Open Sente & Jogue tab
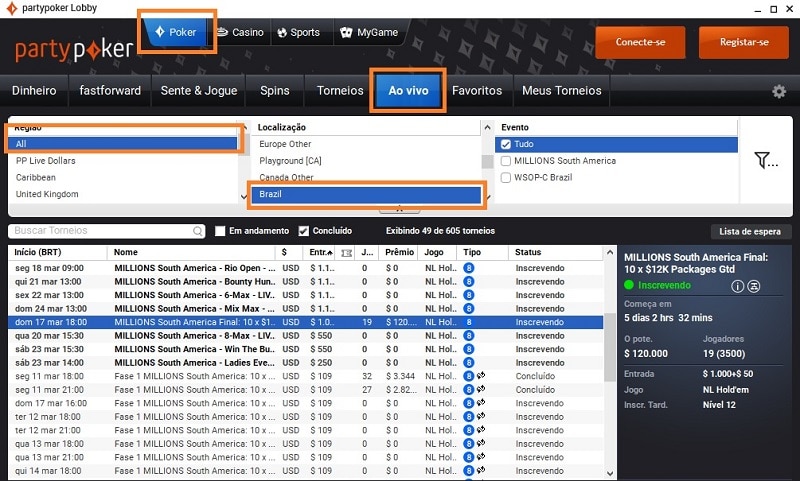Screen dimensions: 800x481 pyautogui.click(x=199, y=91)
